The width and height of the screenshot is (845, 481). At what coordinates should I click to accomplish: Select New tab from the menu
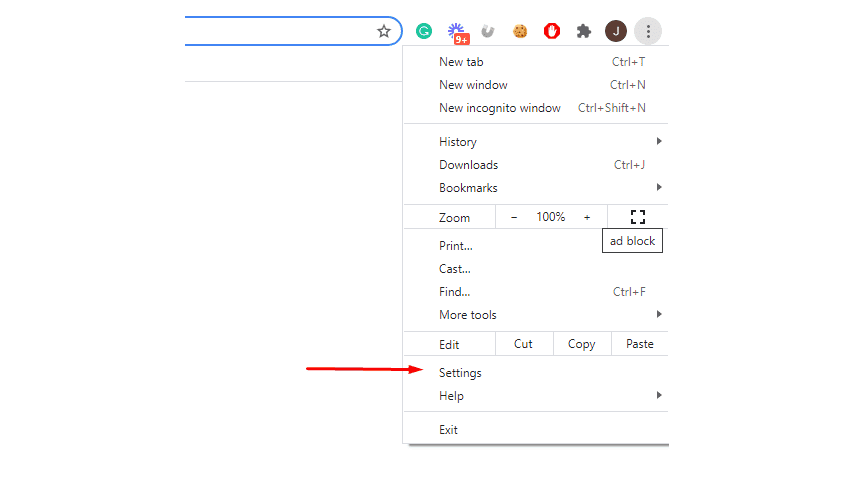pyautogui.click(x=536, y=62)
